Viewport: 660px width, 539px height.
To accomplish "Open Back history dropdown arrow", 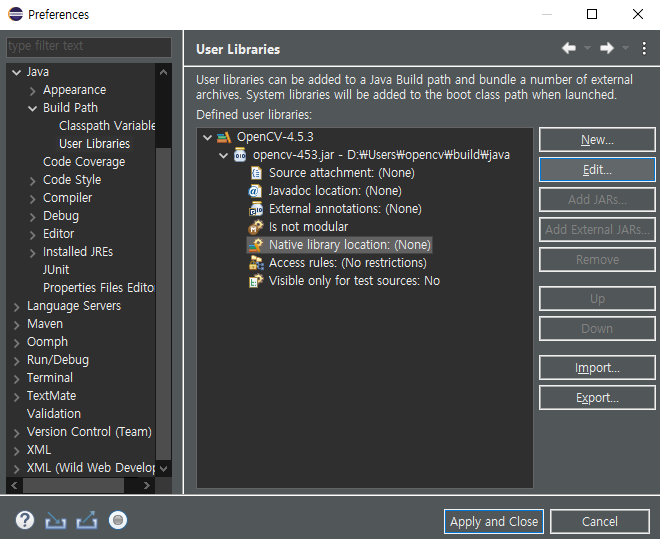I will click(x=587, y=48).
